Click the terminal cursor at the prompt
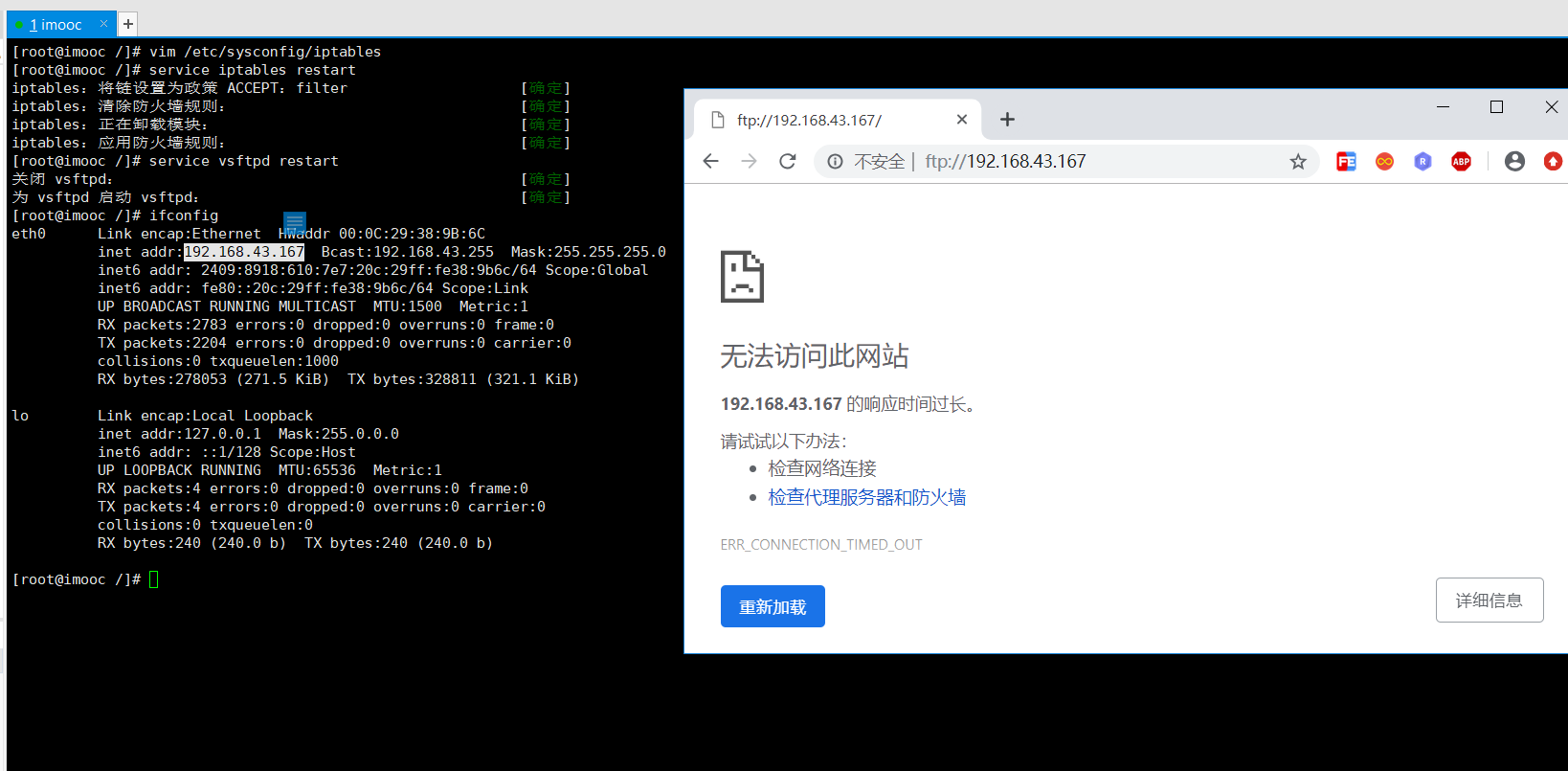Screen dimensions: 1568x771 [154, 579]
